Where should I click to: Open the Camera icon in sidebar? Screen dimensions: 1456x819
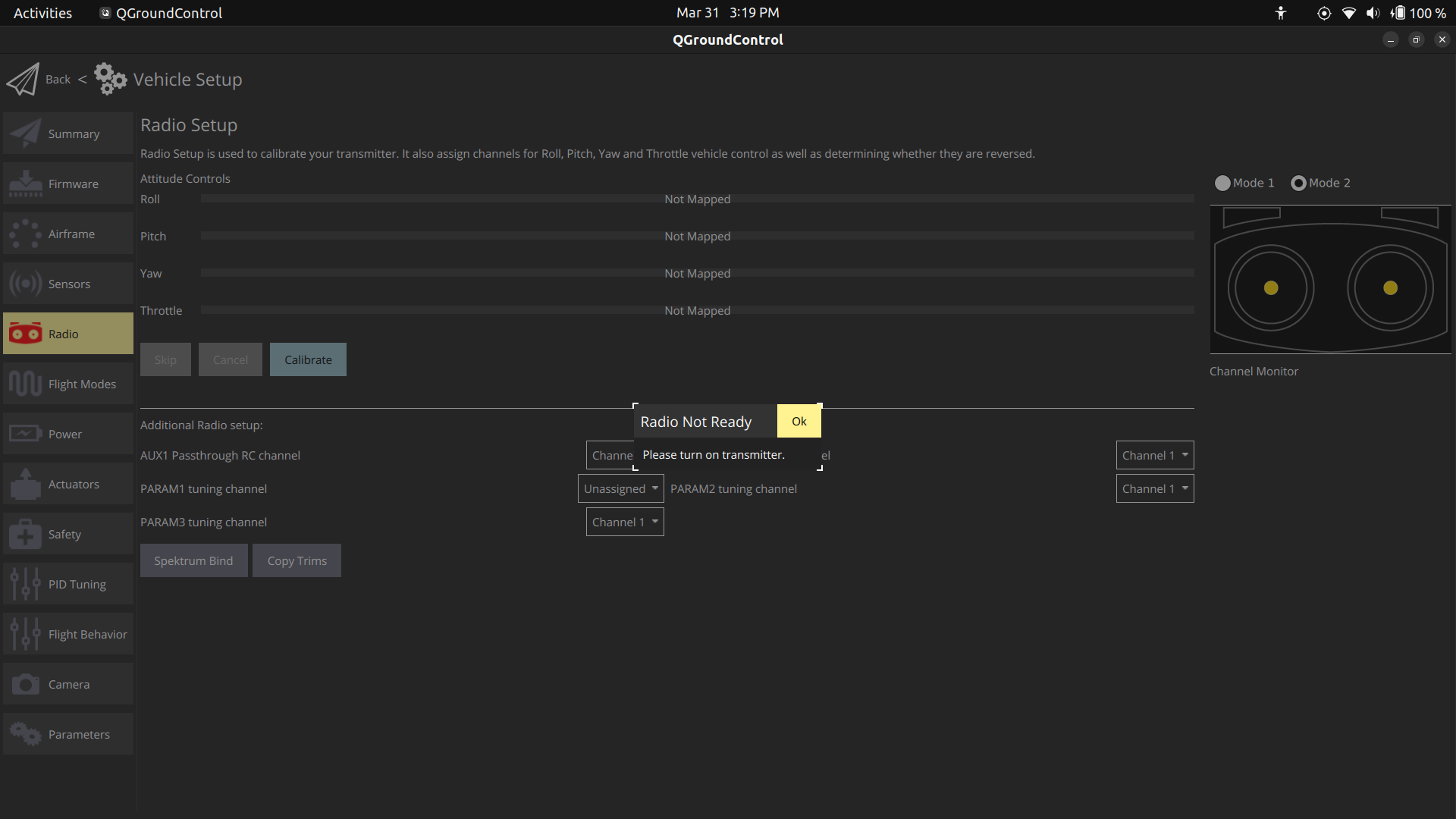point(25,685)
